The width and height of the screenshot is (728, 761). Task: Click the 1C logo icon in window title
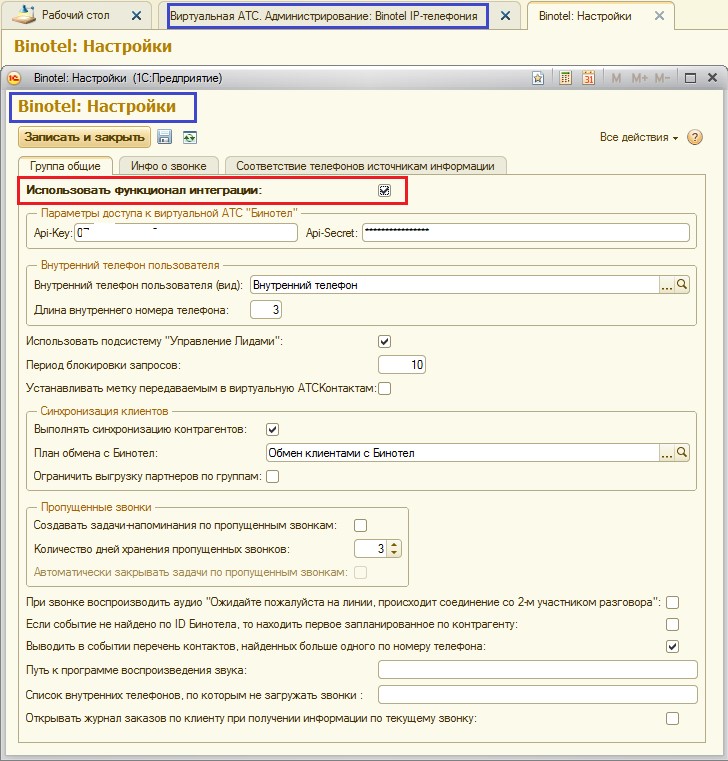15,78
